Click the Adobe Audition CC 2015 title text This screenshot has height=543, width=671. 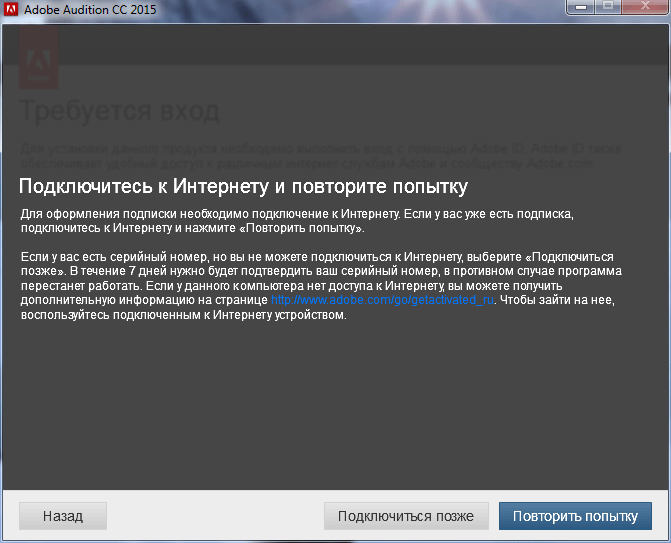(x=90, y=9)
